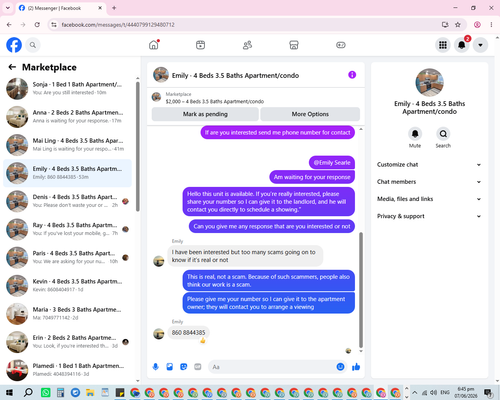
Task: Open Sonja 1 Bed 1 Bath conversation
Action: 67,89
